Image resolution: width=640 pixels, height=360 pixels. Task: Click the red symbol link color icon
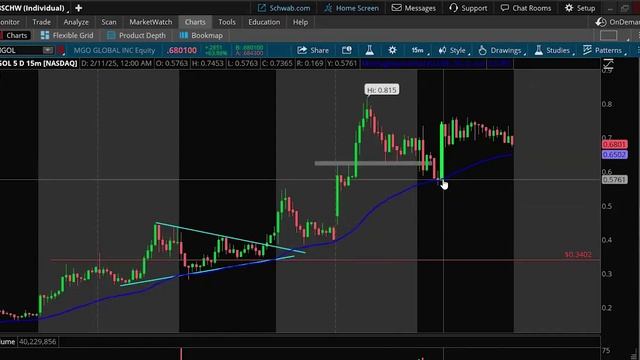coord(61,50)
